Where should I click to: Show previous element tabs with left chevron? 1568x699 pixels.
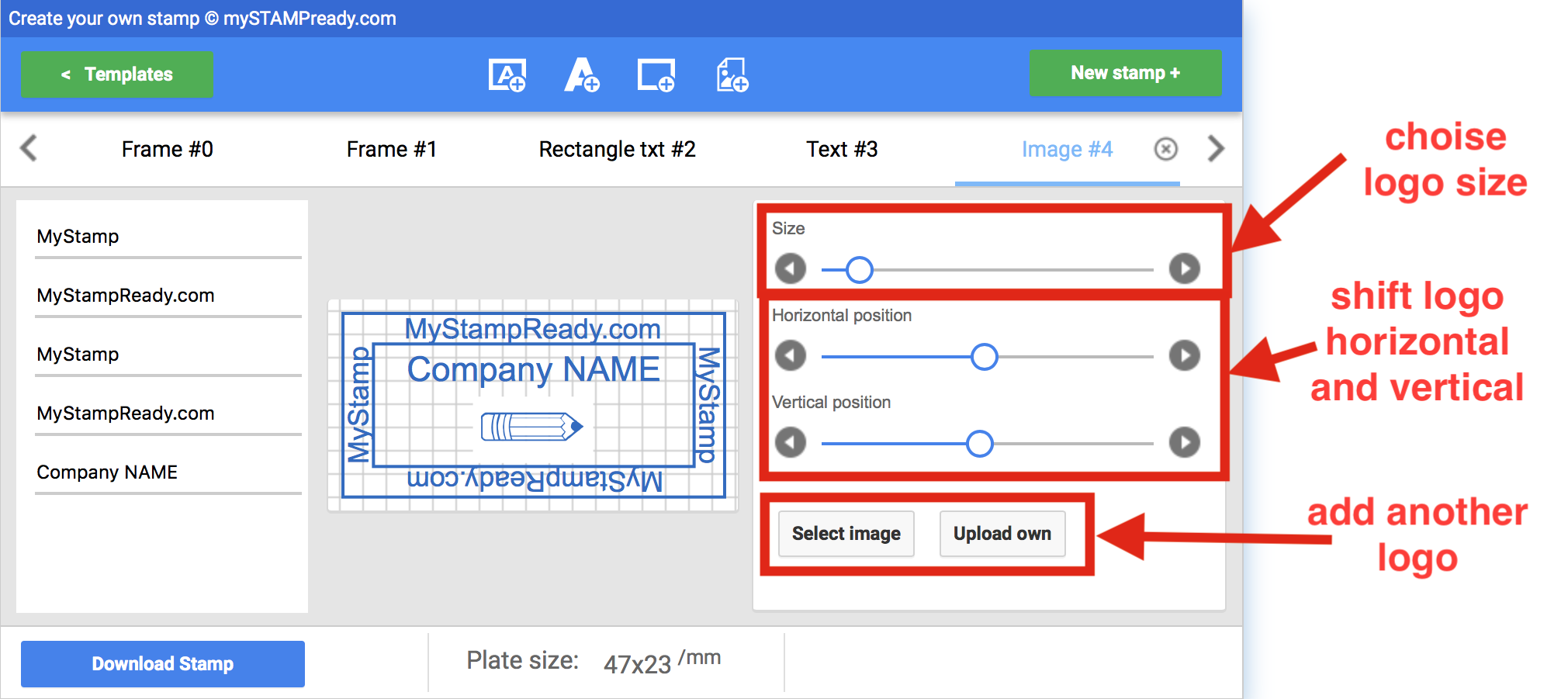click(x=29, y=148)
